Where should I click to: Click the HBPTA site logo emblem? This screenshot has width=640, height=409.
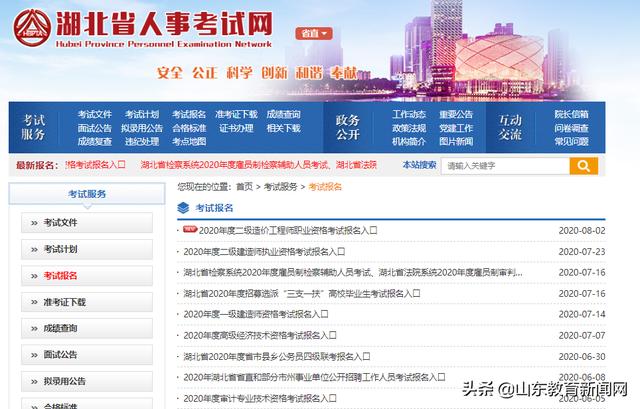(32, 28)
